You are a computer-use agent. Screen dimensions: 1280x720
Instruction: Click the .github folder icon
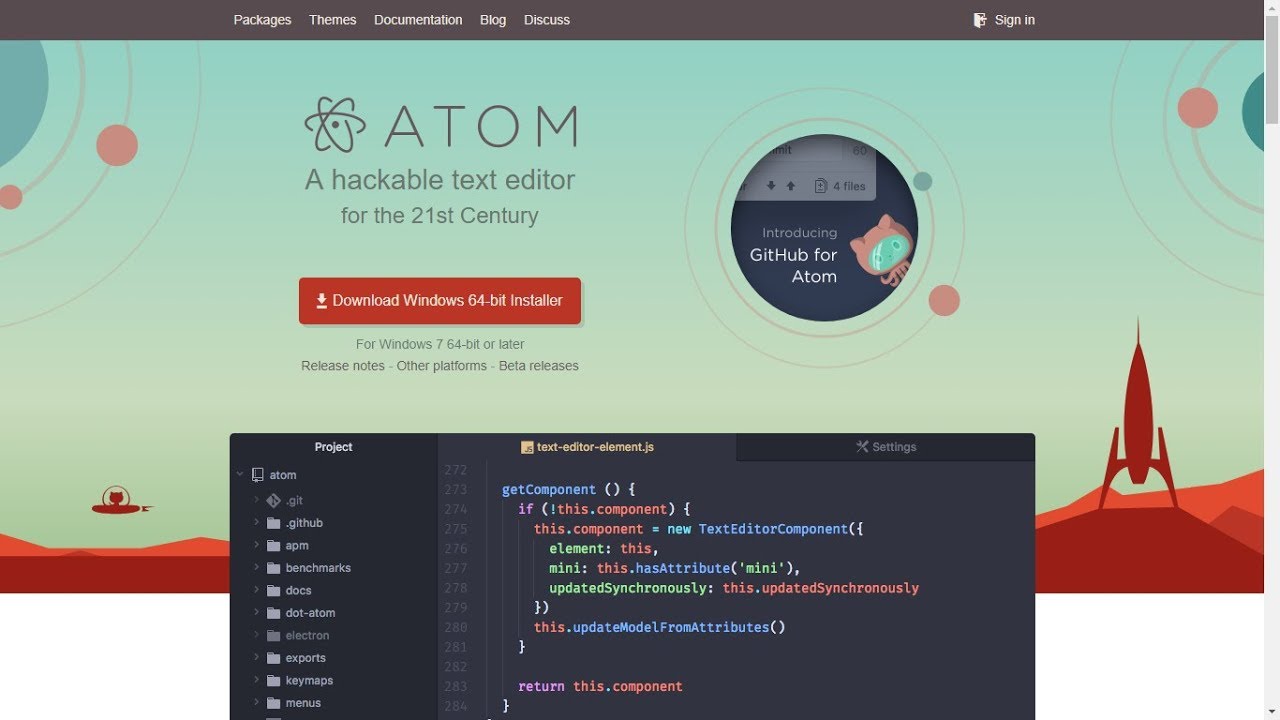click(273, 523)
